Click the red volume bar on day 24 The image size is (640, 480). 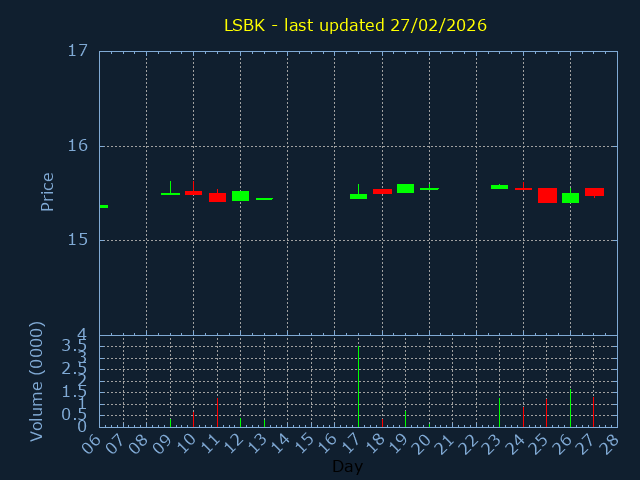tap(523, 417)
